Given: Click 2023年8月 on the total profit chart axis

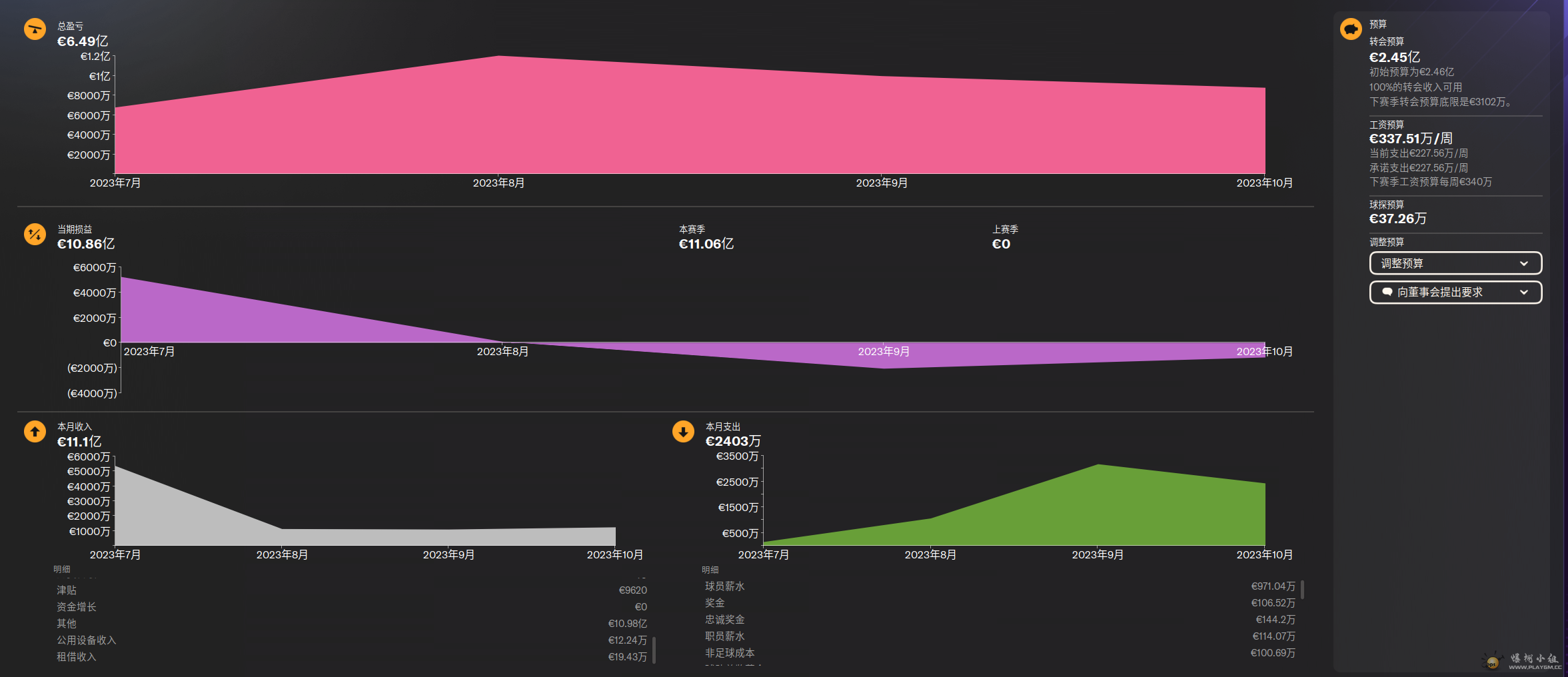Looking at the screenshot, I should 498,183.
